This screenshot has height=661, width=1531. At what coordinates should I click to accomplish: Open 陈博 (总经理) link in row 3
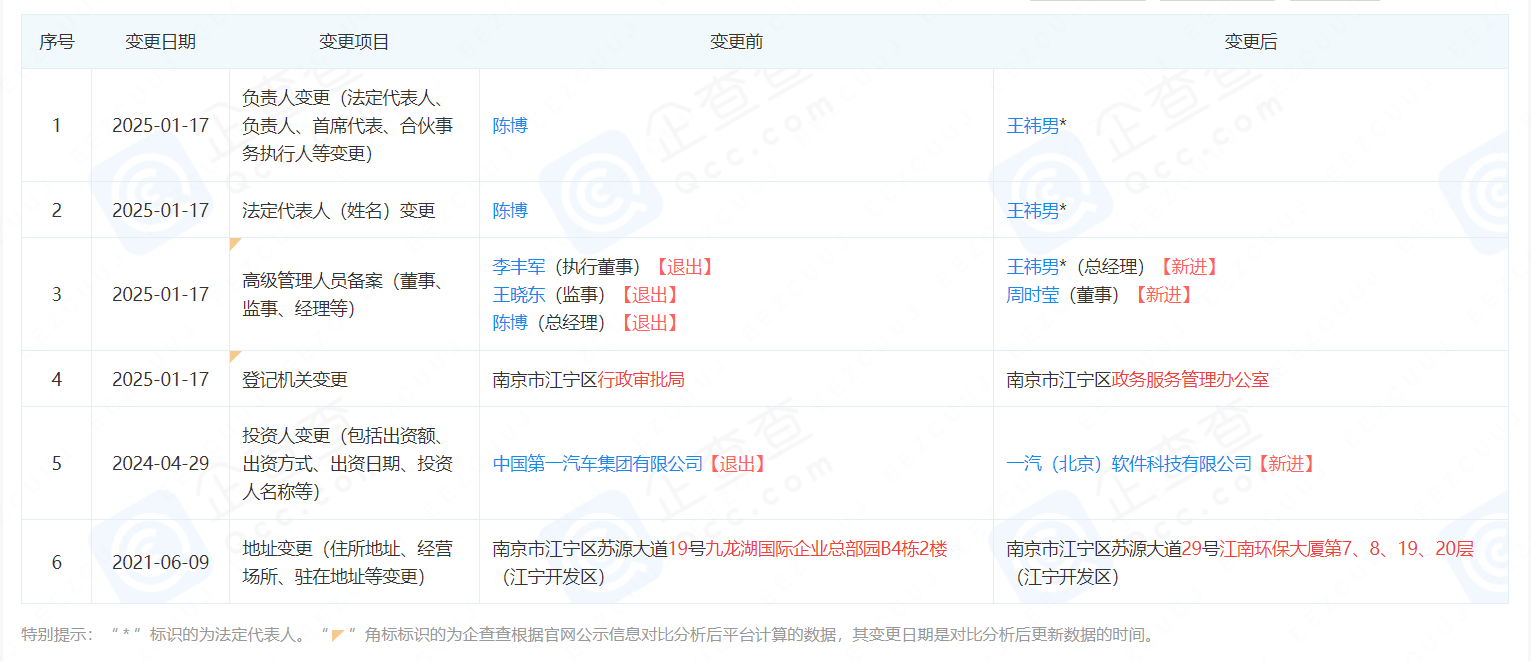point(510,323)
